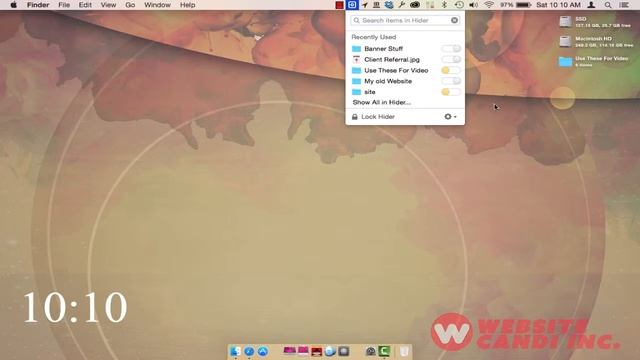640x360 pixels.
Task: Open Notification Center icon
Action: click(x=624, y=5)
